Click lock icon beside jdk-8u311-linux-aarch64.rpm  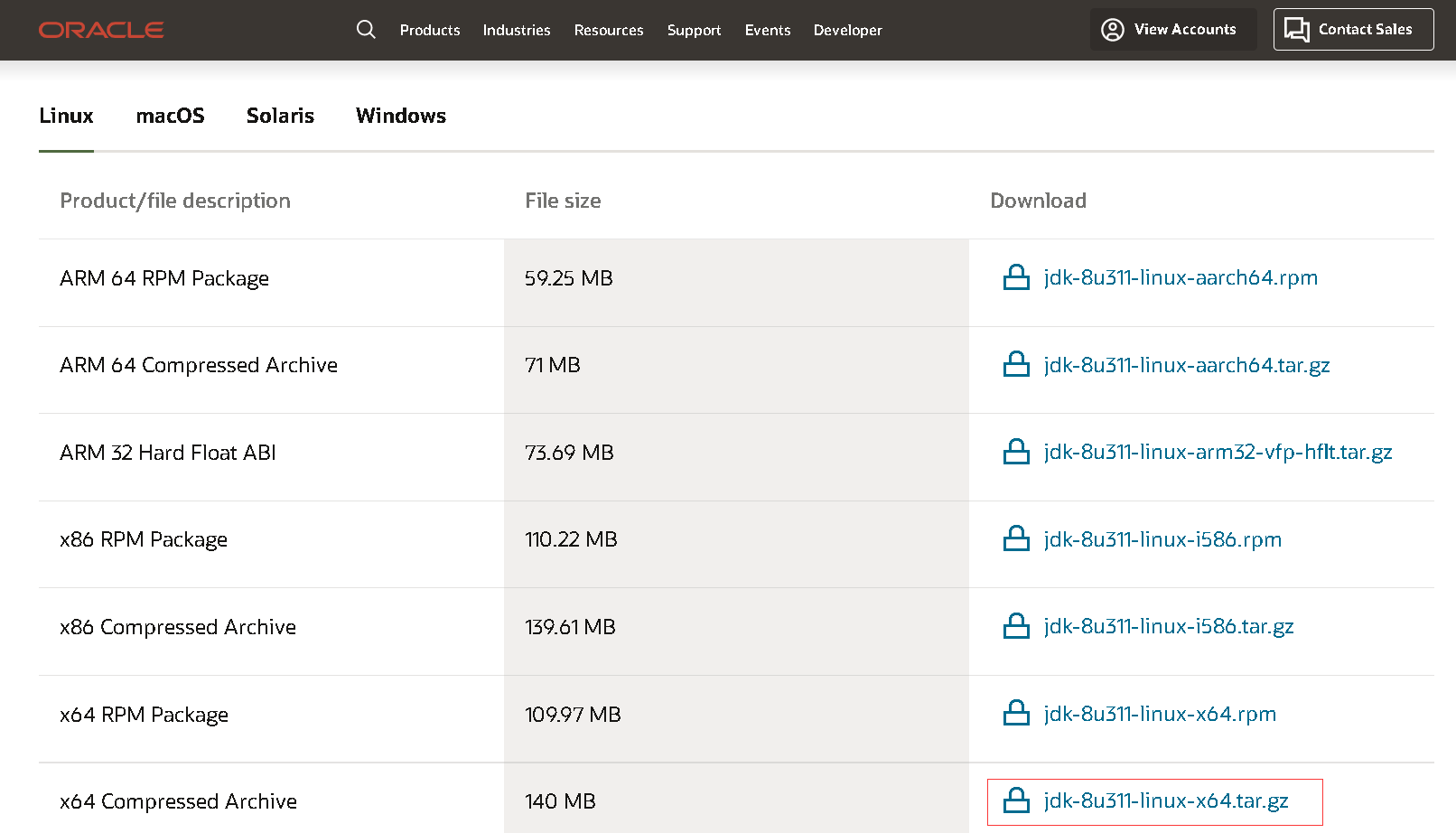pyautogui.click(x=1017, y=277)
